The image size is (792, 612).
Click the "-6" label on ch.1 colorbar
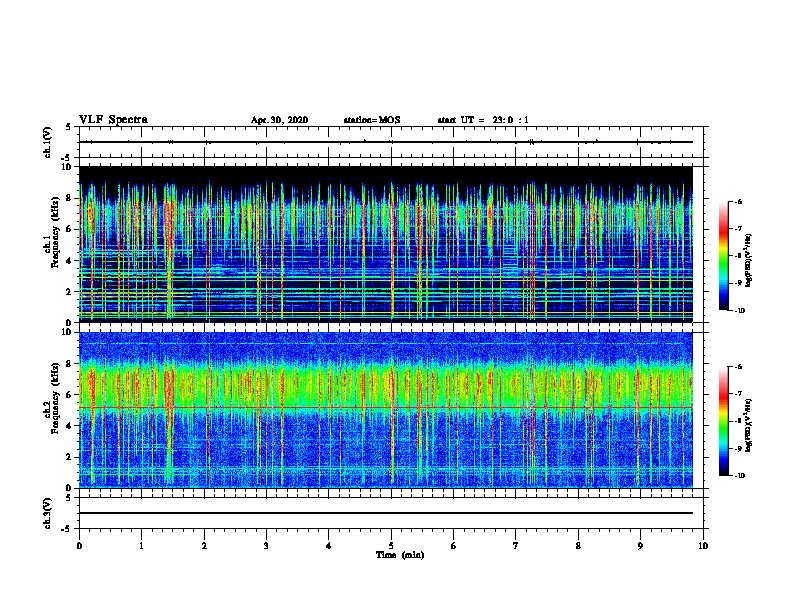click(x=738, y=201)
